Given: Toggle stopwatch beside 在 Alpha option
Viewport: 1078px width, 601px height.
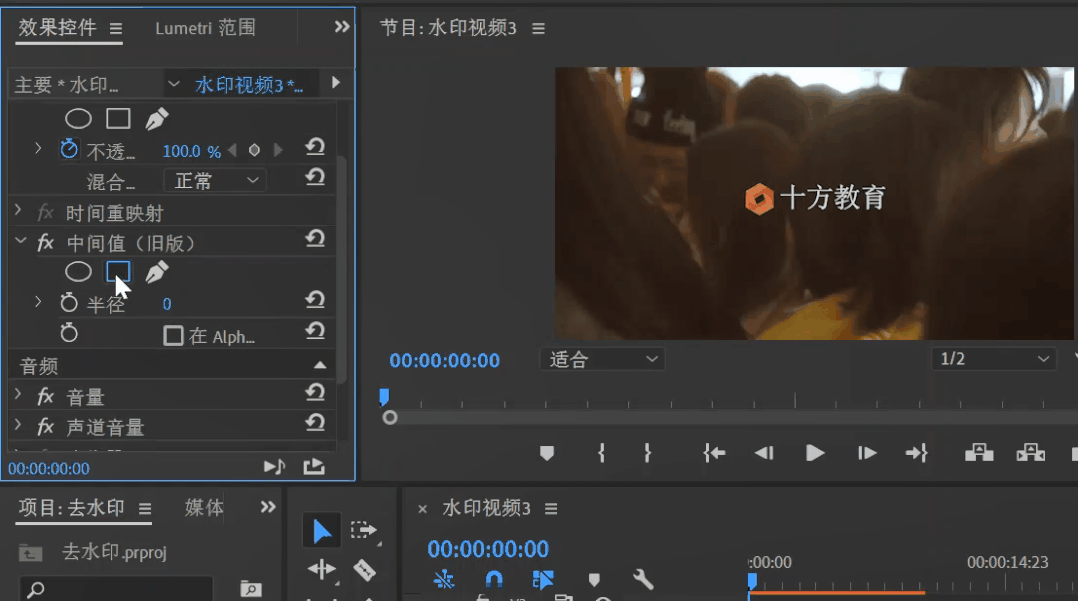Looking at the screenshot, I should coord(69,334).
